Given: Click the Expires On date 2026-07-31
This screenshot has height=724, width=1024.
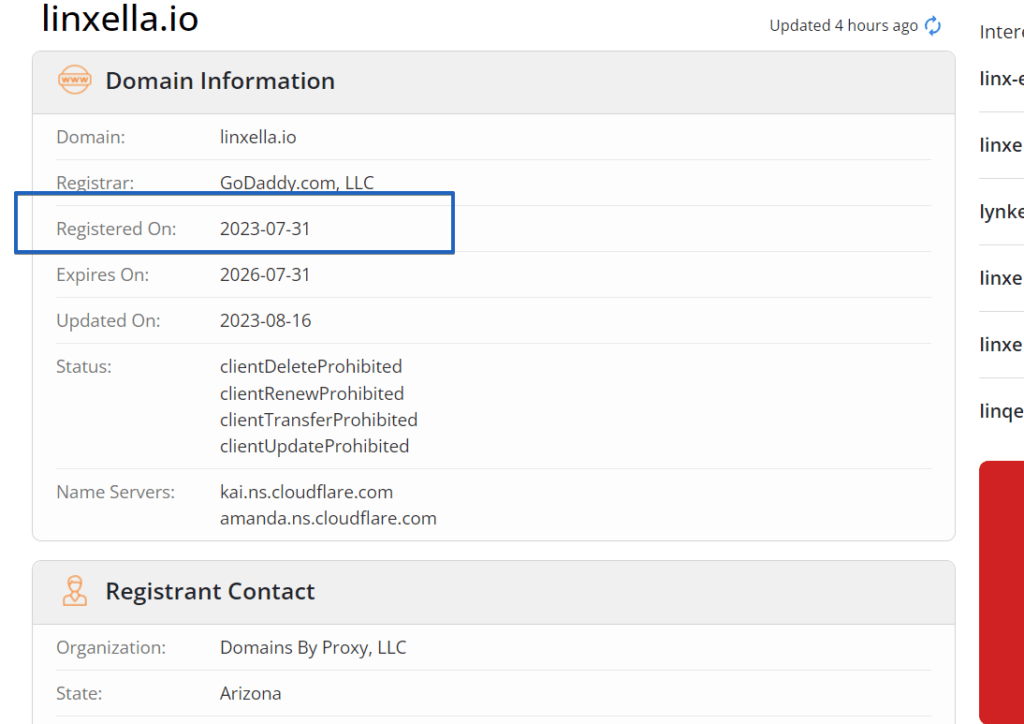Looking at the screenshot, I should (265, 274).
